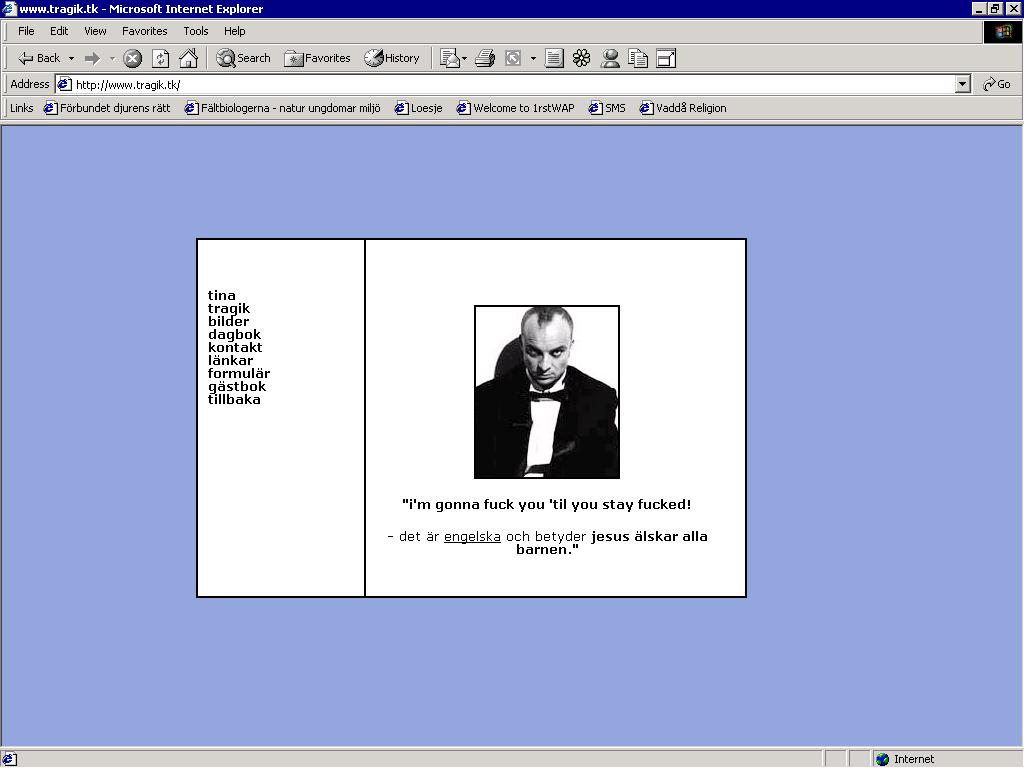Click the Print icon in the toolbar

point(485,59)
